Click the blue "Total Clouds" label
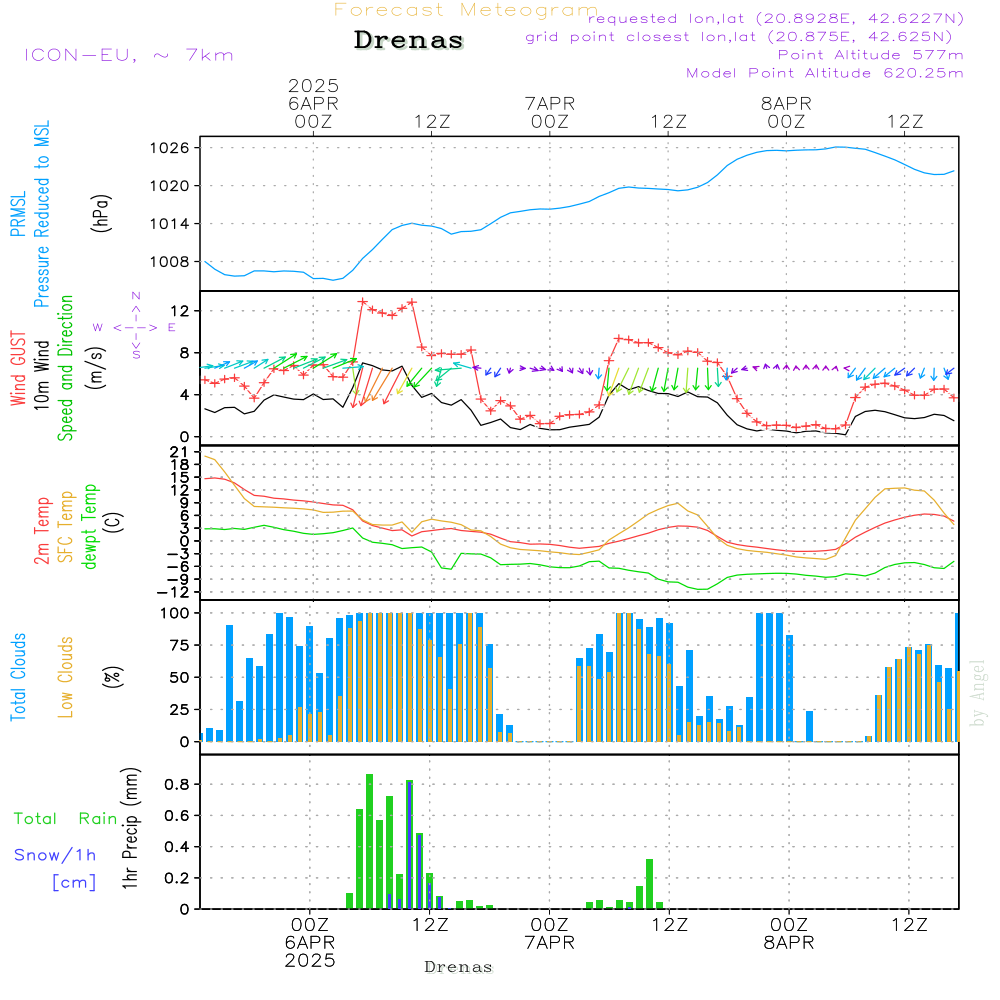This screenshot has width=1000, height=1000. (18, 677)
